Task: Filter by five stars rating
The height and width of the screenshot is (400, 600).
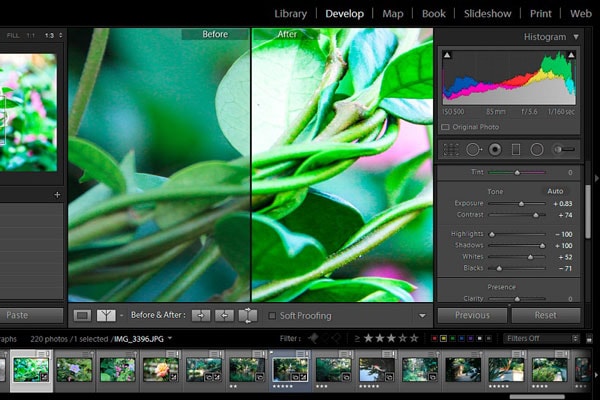Action: coord(414,338)
